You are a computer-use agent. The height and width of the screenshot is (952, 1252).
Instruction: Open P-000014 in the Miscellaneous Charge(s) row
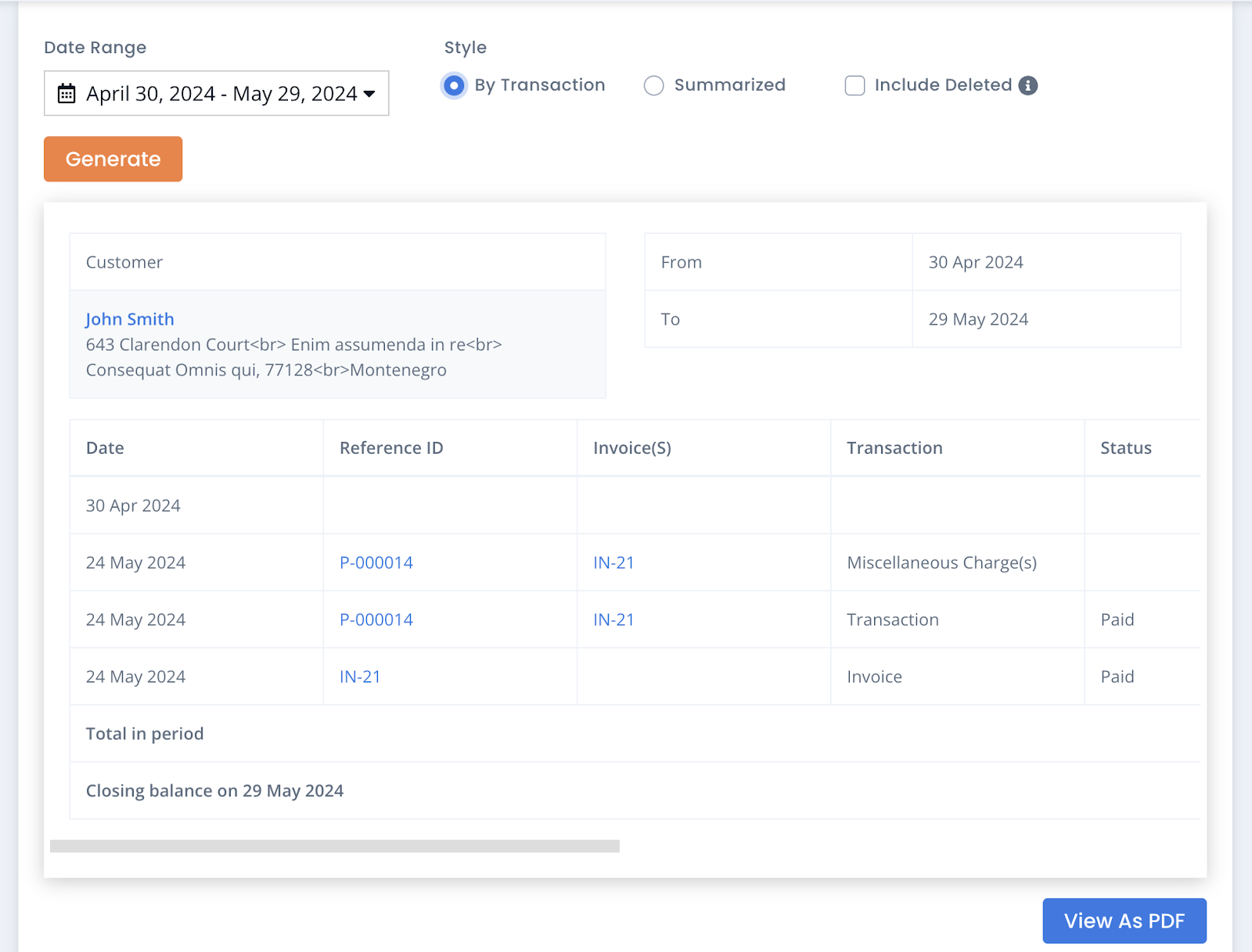pyautogui.click(x=376, y=562)
